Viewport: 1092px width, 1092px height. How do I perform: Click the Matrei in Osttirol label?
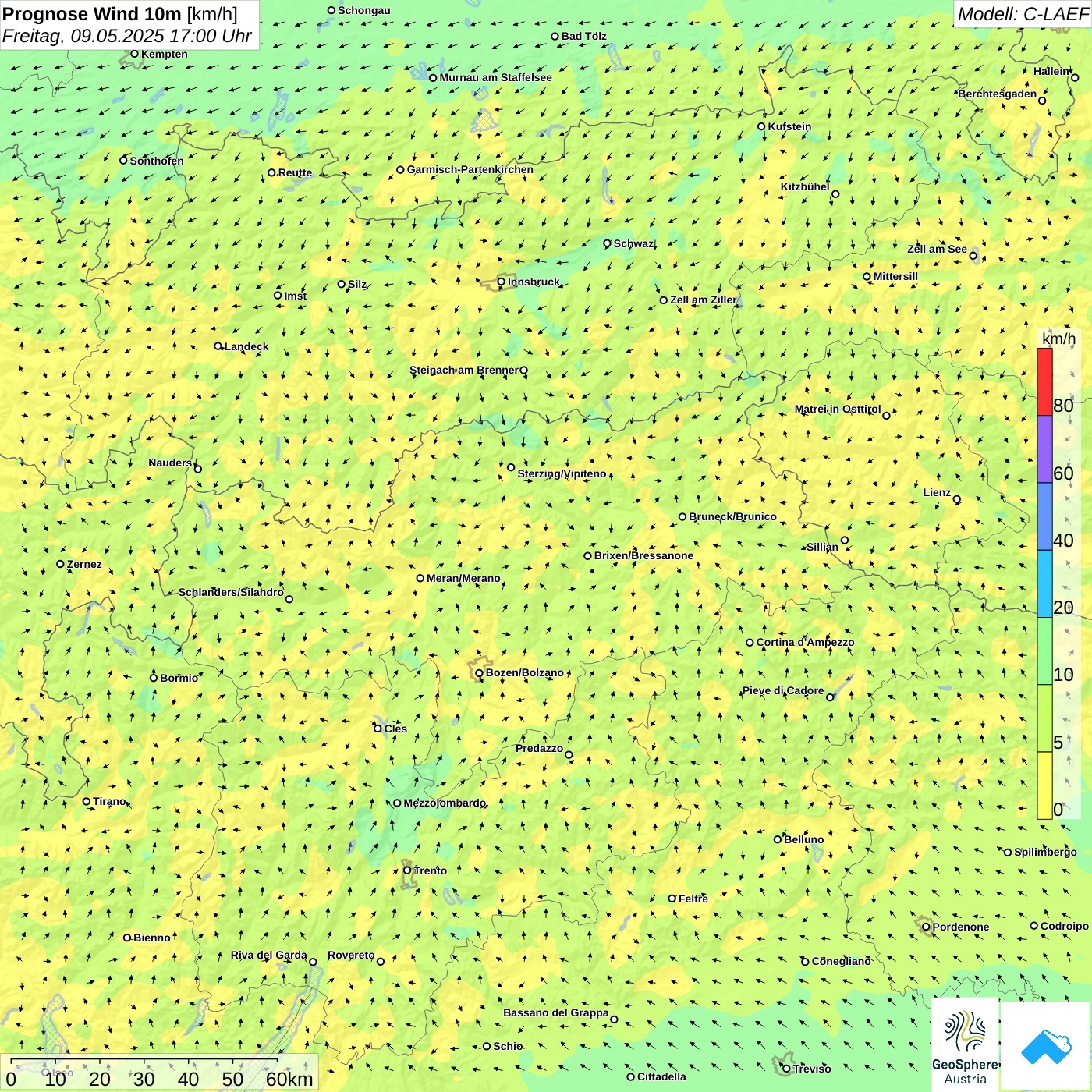(838, 409)
